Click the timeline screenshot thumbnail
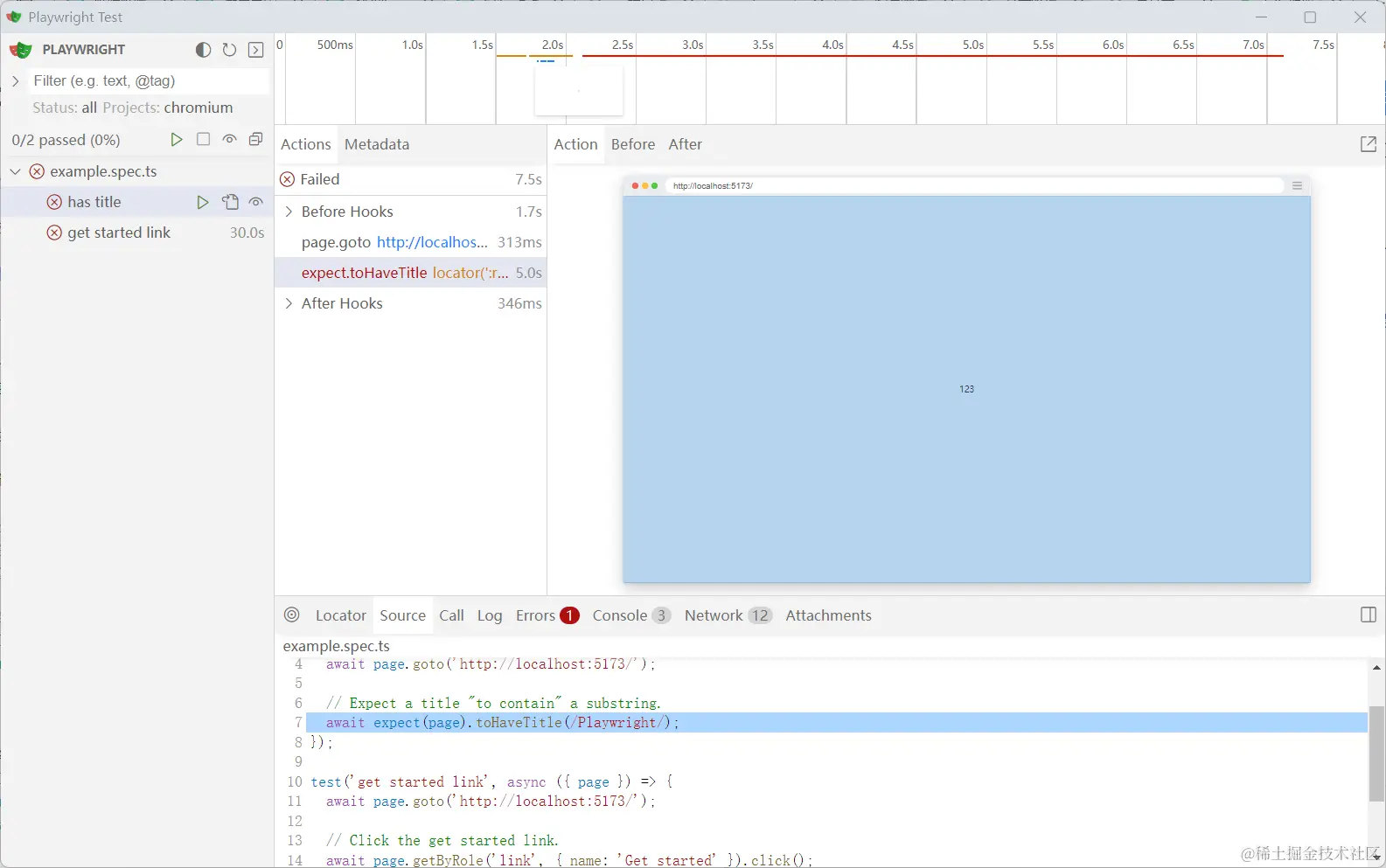 579,90
